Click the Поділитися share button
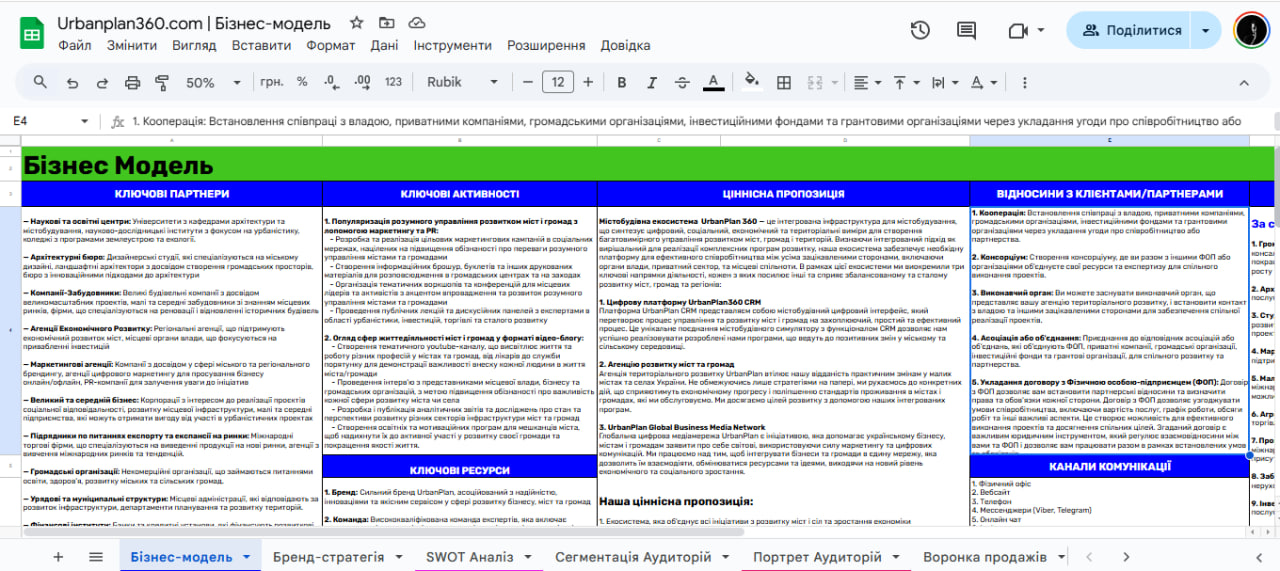Image resolution: width=1280 pixels, height=571 pixels. [x=1130, y=30]
